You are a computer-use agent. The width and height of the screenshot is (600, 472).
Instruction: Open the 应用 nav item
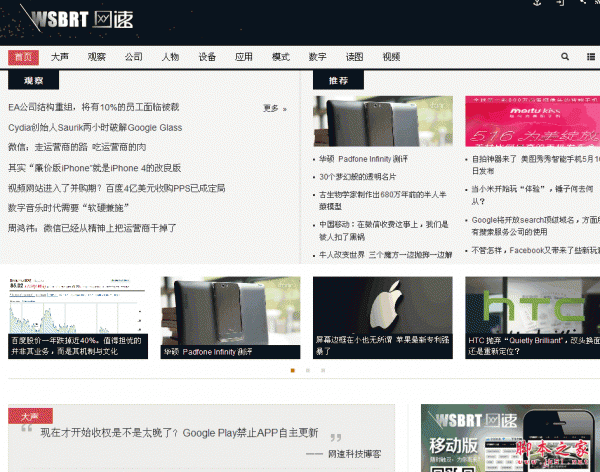point(244,57)
